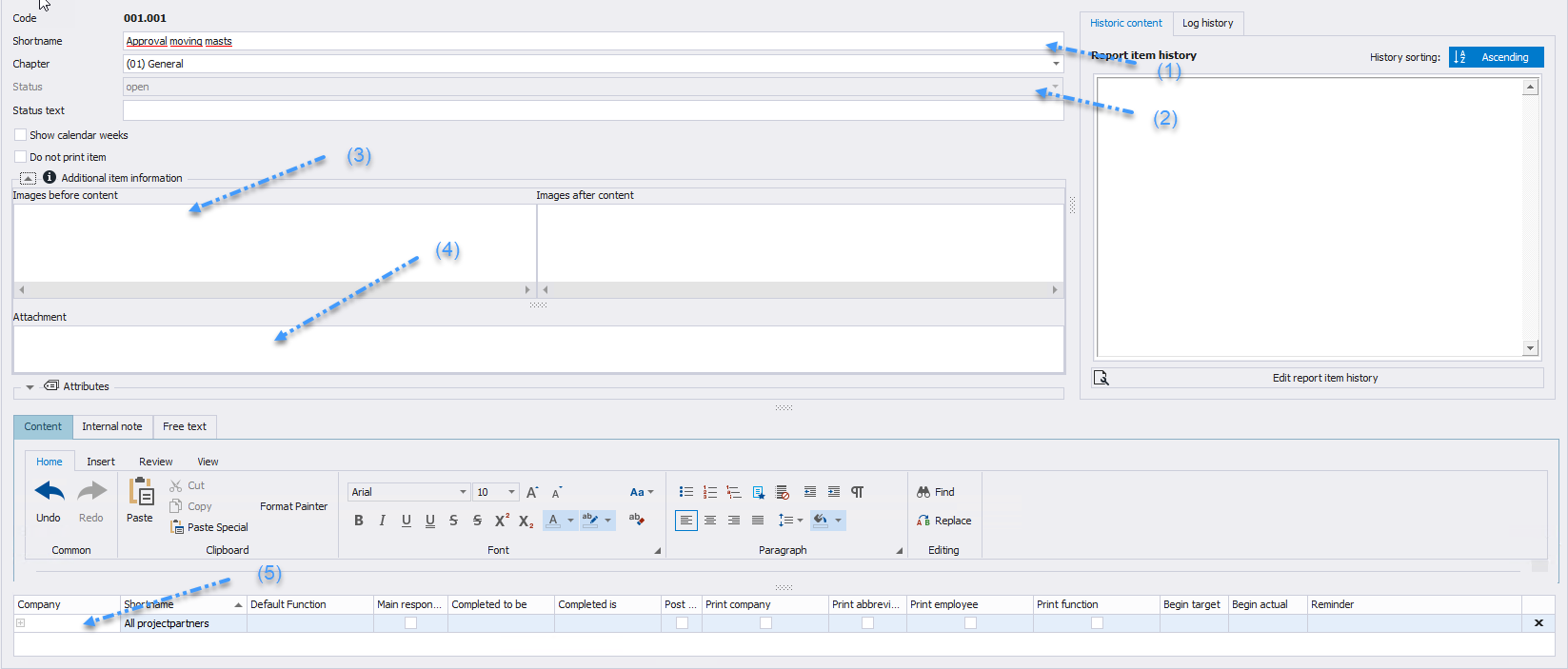This screenshot has height=669, width=1568.
Task: Open the Log history tab
Action: click(1207, 23)
